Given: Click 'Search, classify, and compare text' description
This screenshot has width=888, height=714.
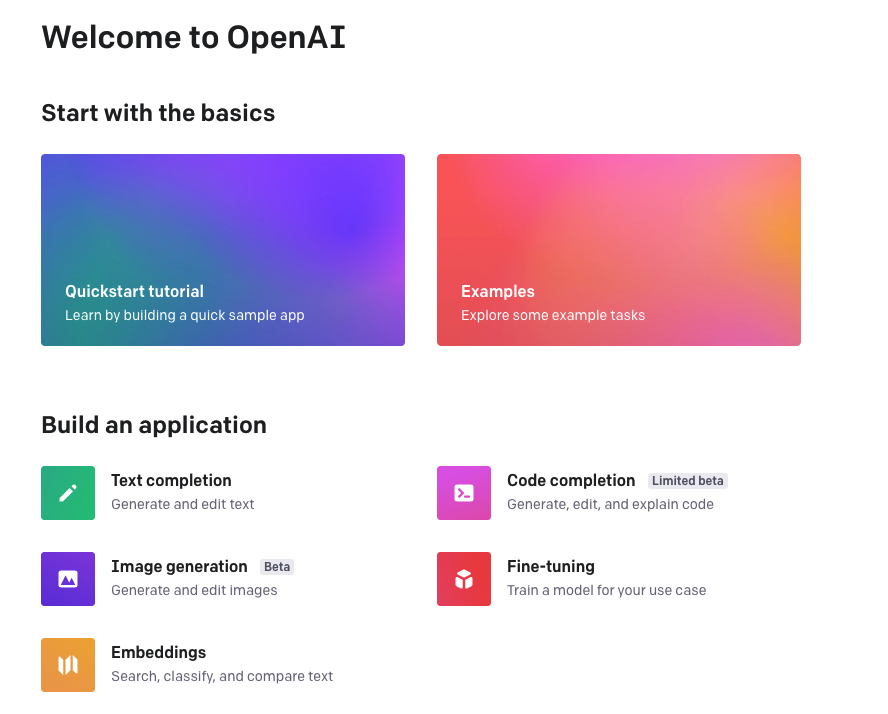Looking at the screenshot, I should 222,676.
